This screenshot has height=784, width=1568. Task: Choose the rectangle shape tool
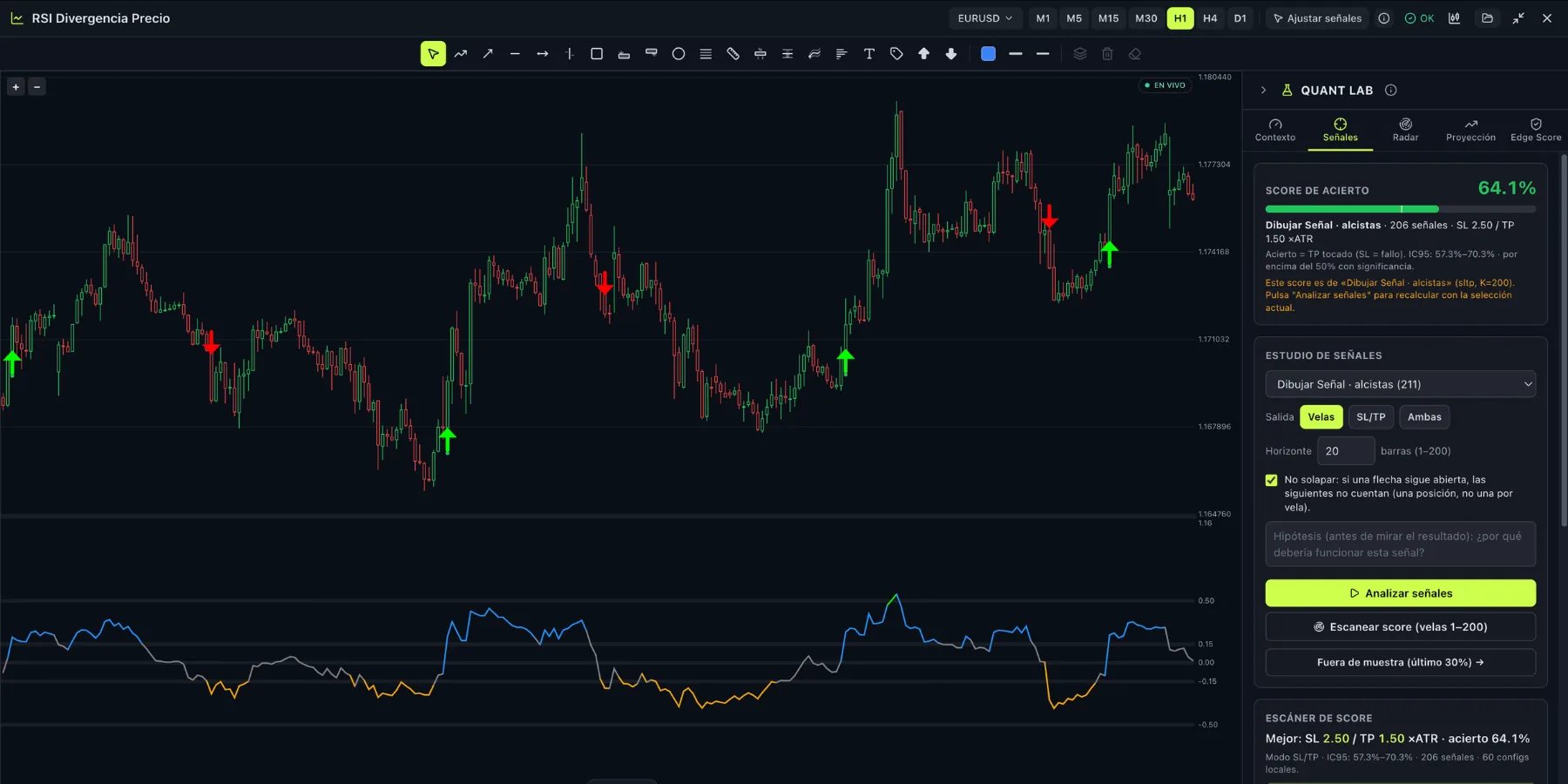597,54
